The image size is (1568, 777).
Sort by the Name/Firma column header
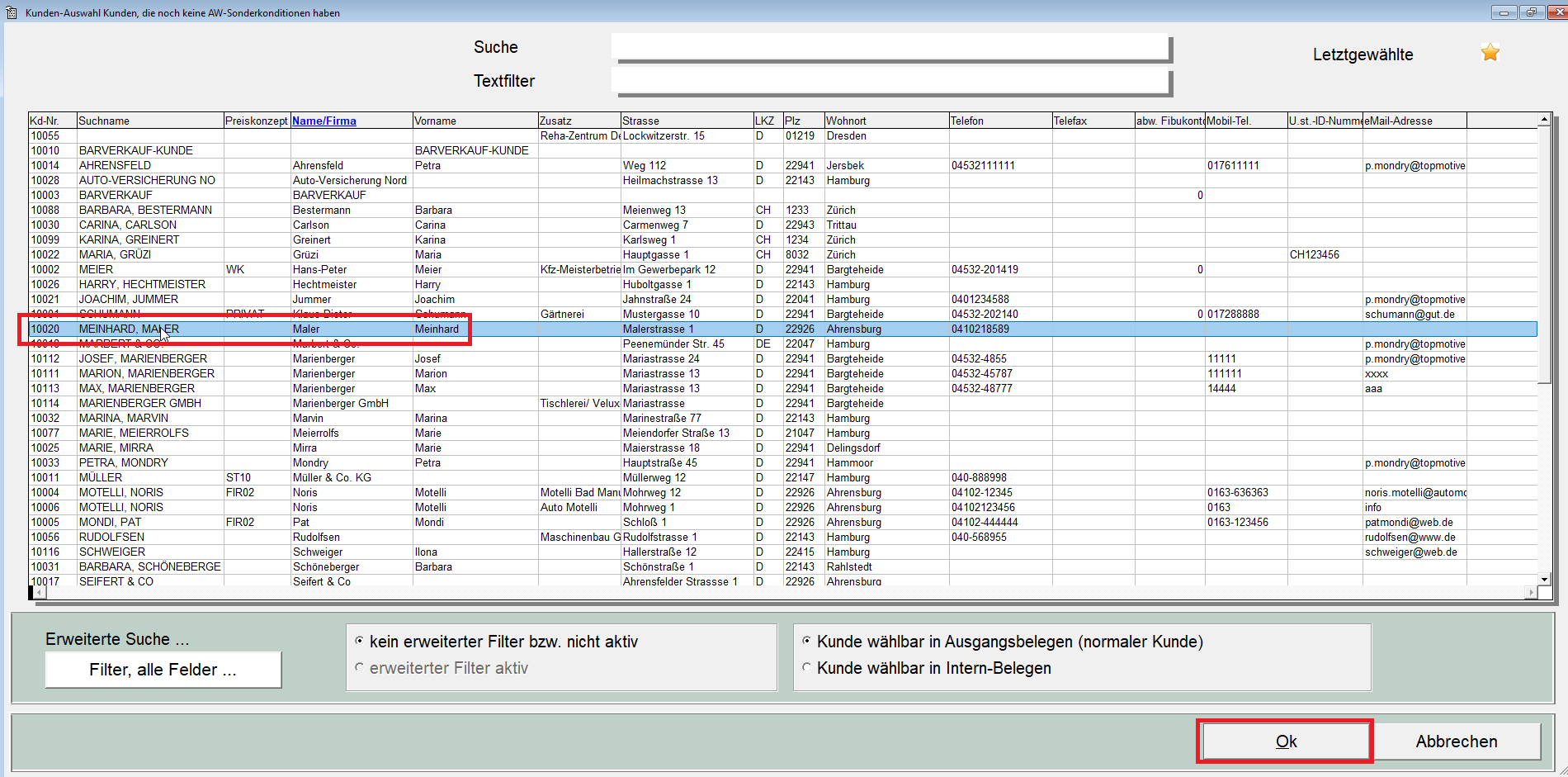324,121
